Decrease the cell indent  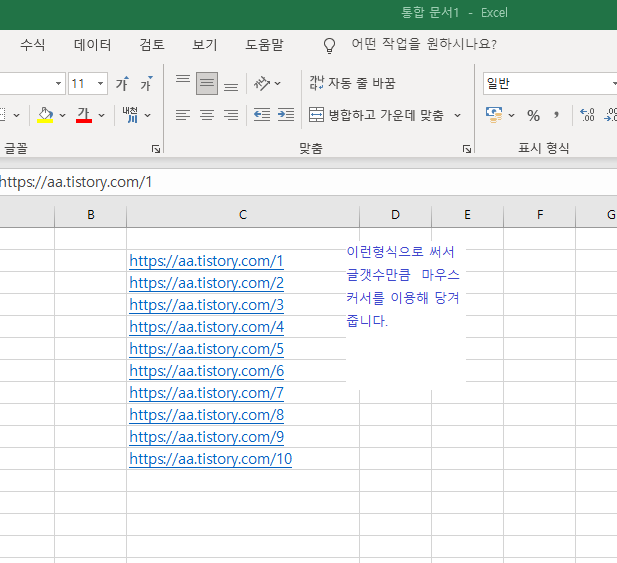(262, 115)
